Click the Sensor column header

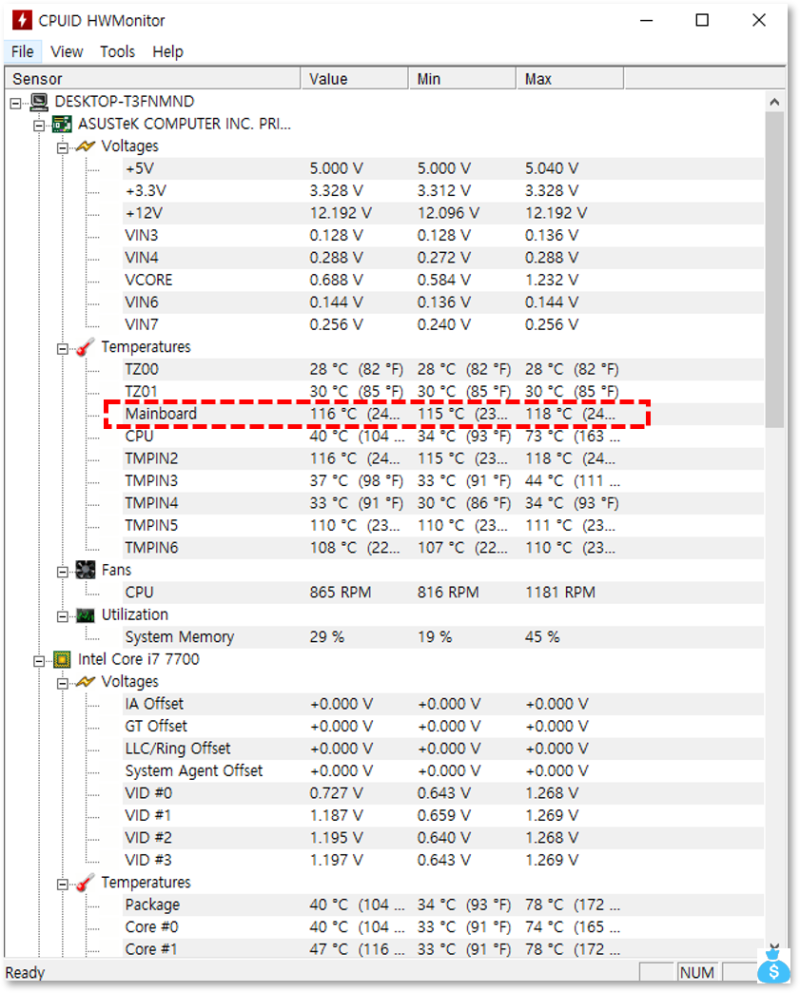pos(153,79)
